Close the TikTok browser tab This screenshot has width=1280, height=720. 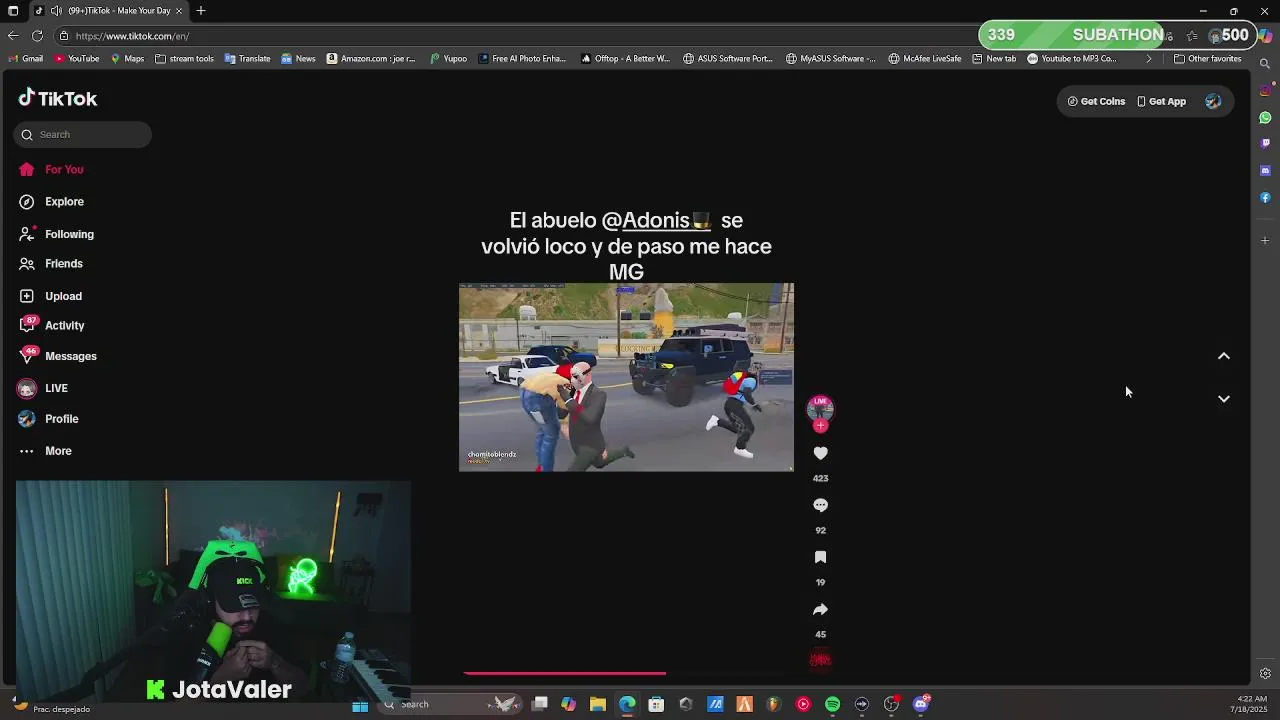point(179,11)
